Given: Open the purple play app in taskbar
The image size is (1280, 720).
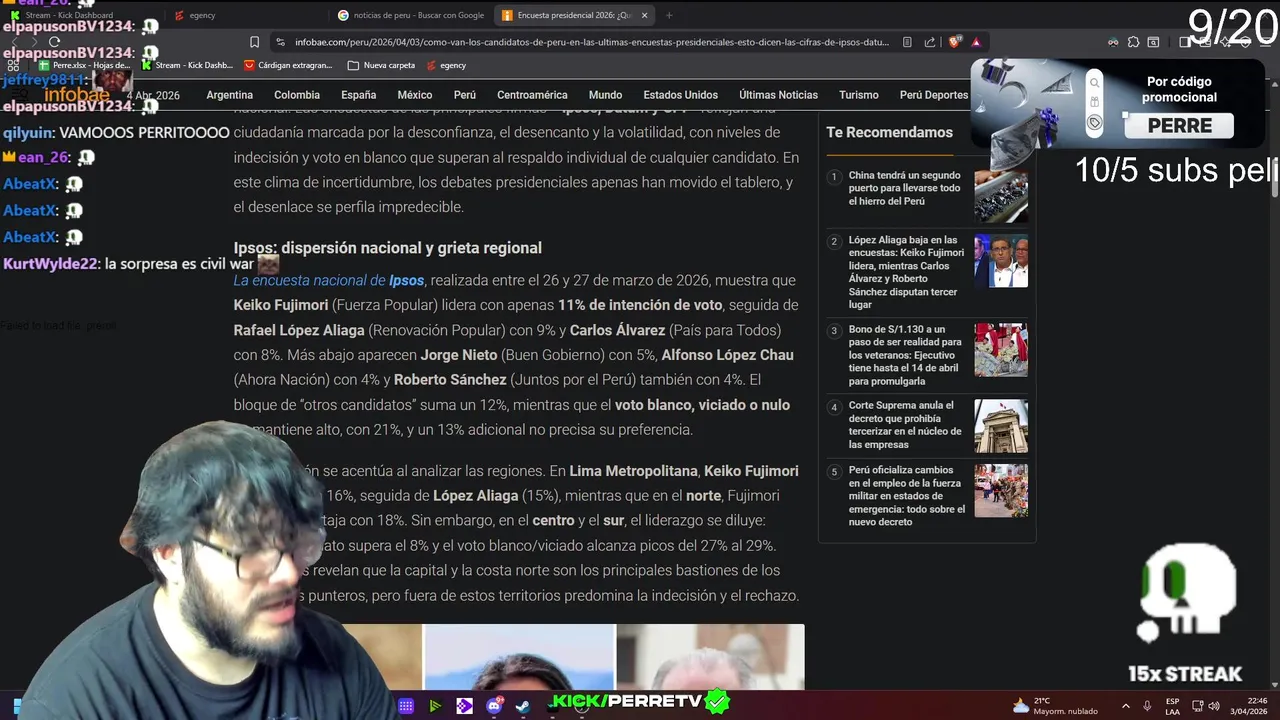Looking at the screenshot, I should (x=464, y=706).
